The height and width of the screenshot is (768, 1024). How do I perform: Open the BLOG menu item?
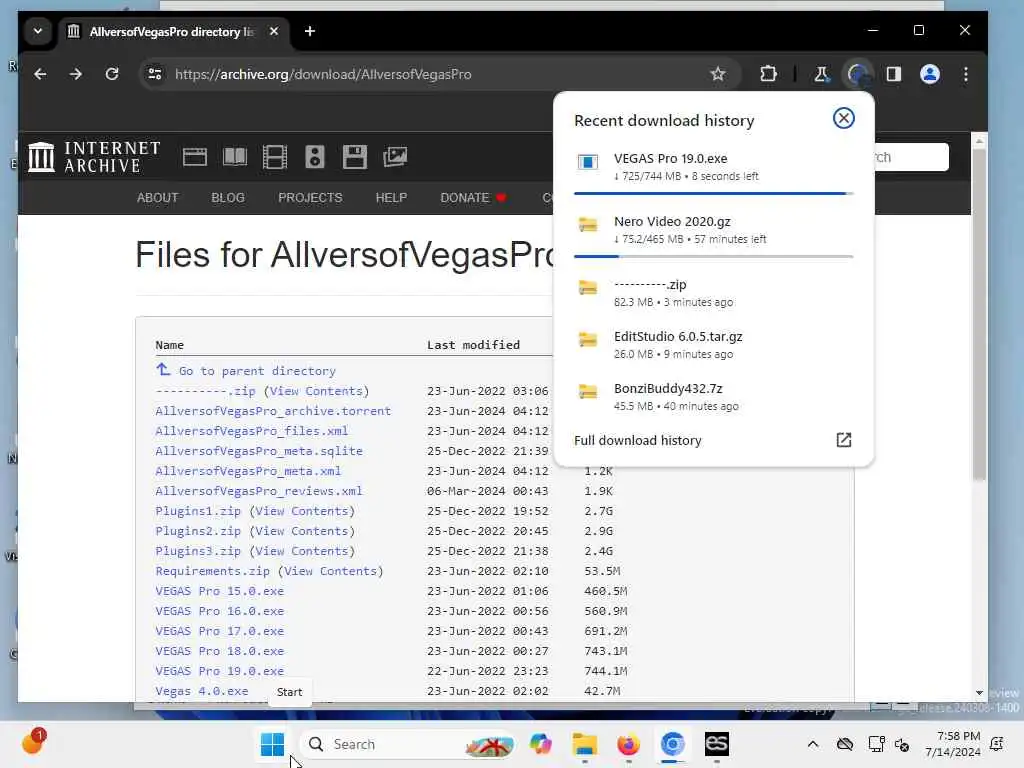coord(228,198)
